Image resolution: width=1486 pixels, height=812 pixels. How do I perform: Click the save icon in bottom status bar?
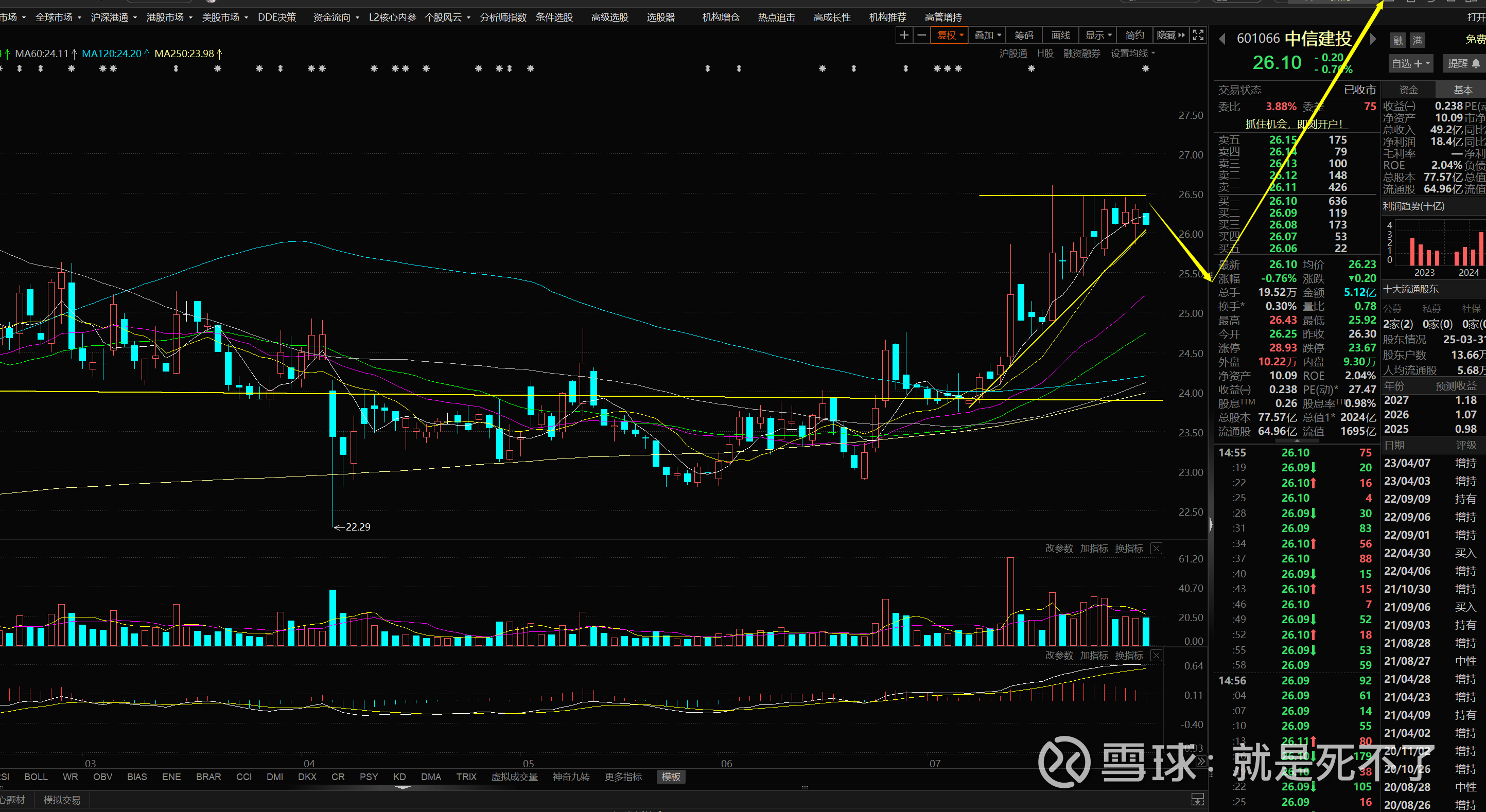point(1198,799)
